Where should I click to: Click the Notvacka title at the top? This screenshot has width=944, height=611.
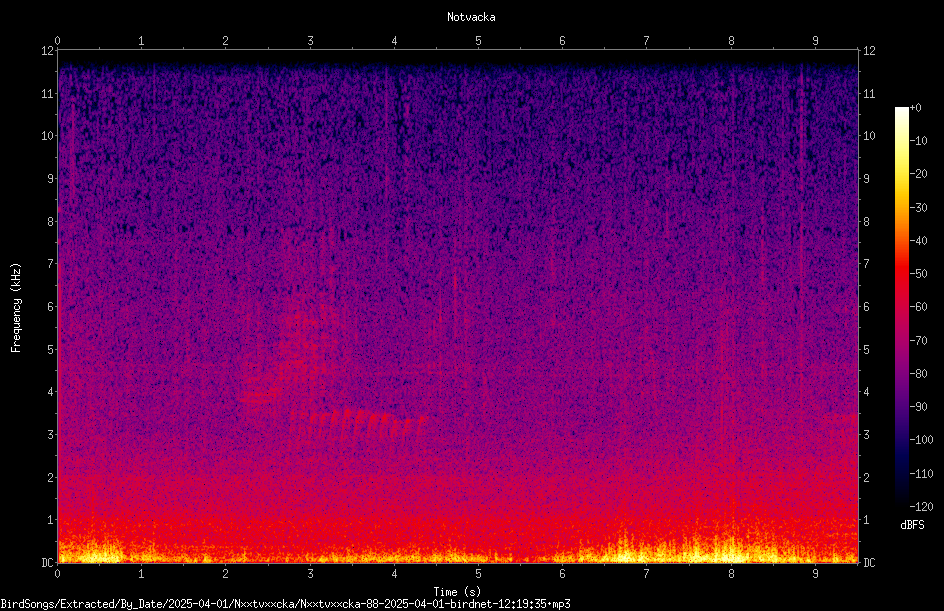pos(471,17)
